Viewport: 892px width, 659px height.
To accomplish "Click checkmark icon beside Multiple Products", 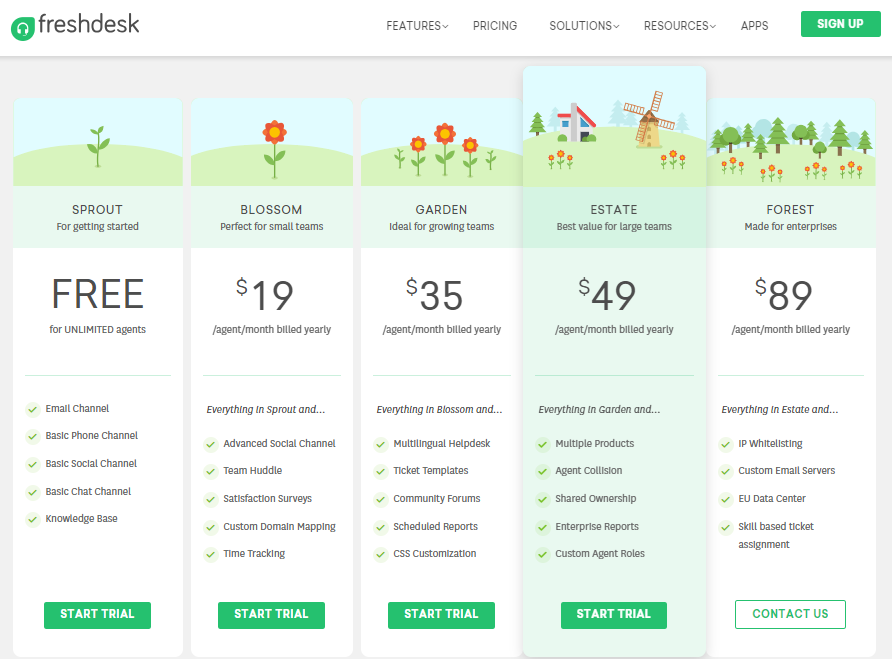I will tap(543, 444).
